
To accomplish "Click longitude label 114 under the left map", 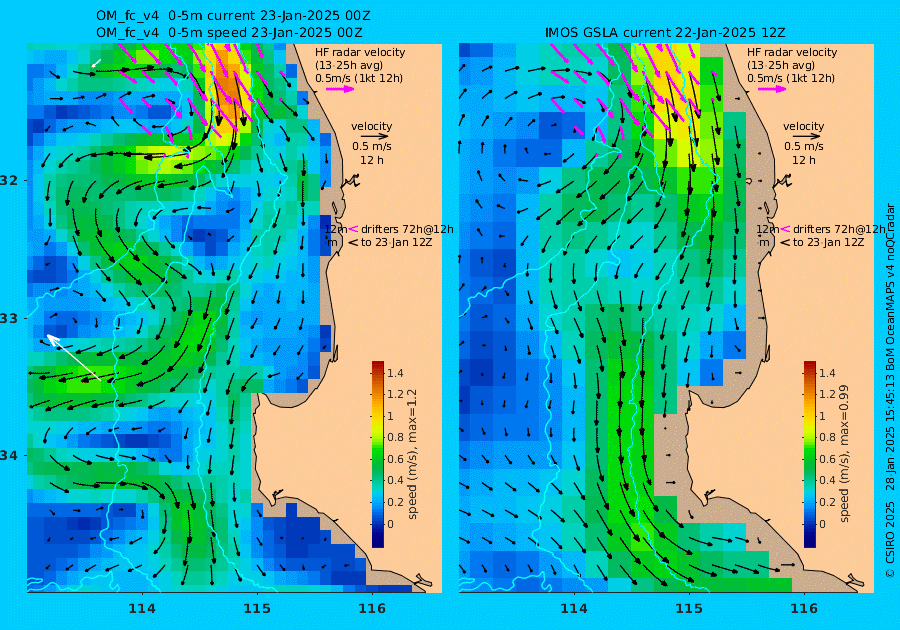I will click(142, 609).
